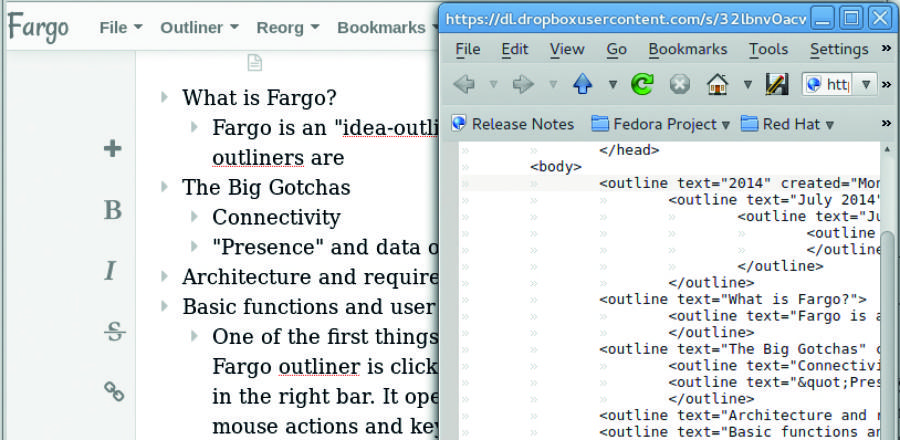This screenshot has width=900, height=440.
Task: Click the outline text="2014" source line
Action: click(739, 184)
